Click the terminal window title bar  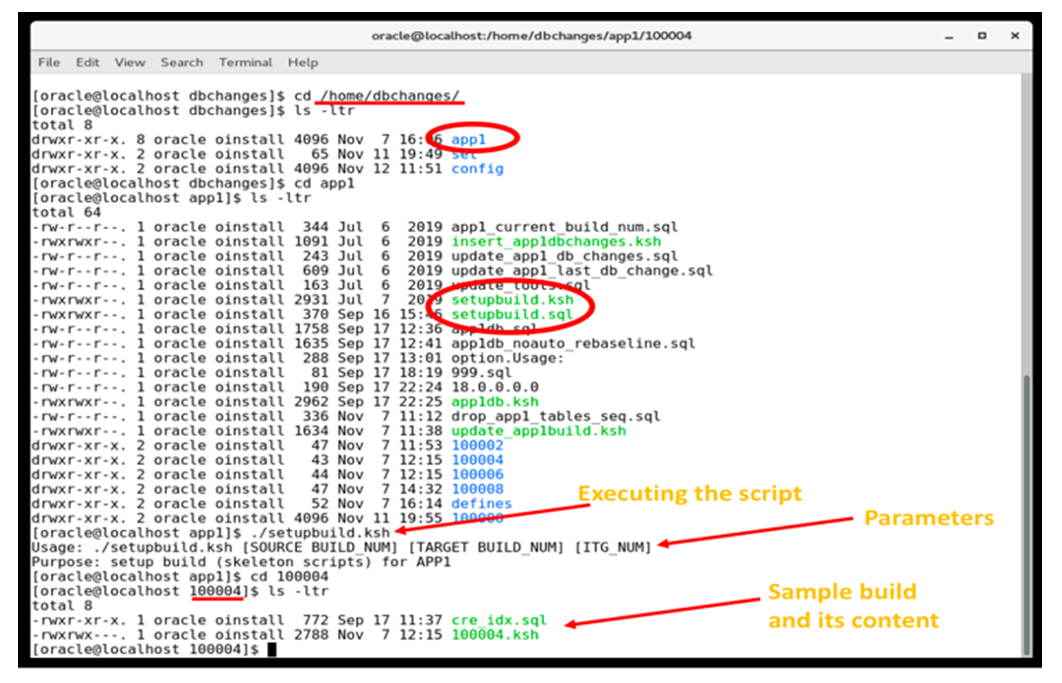531,36
